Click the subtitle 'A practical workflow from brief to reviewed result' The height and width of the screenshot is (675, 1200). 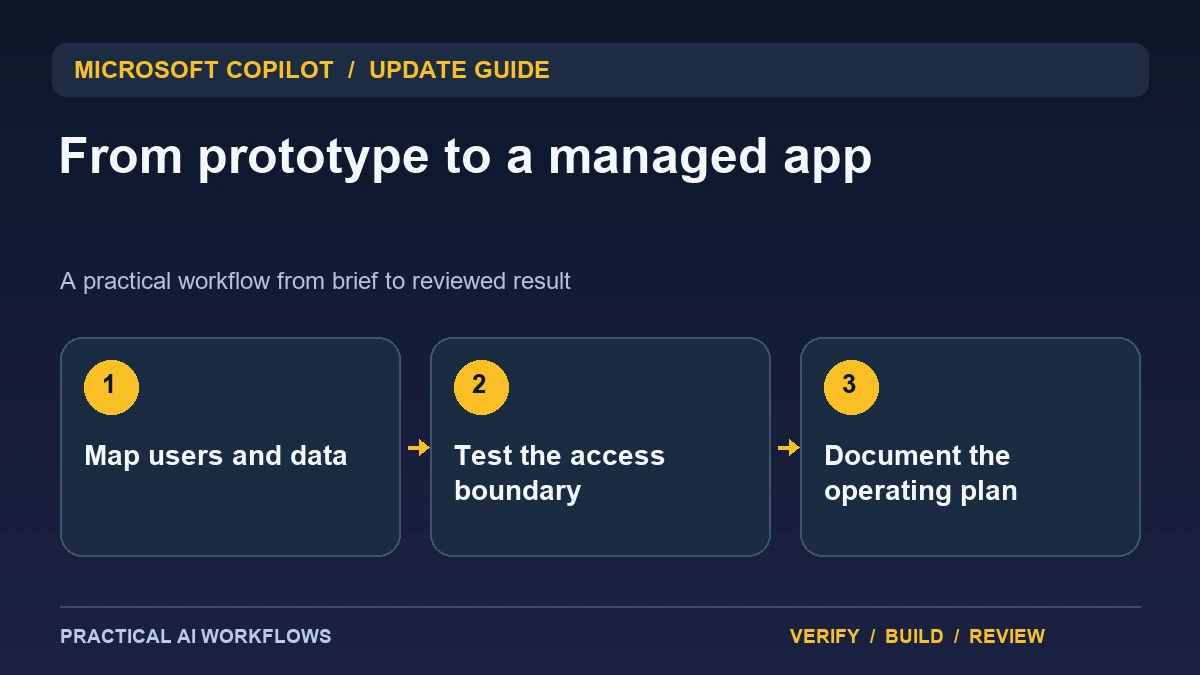point(315,281)
